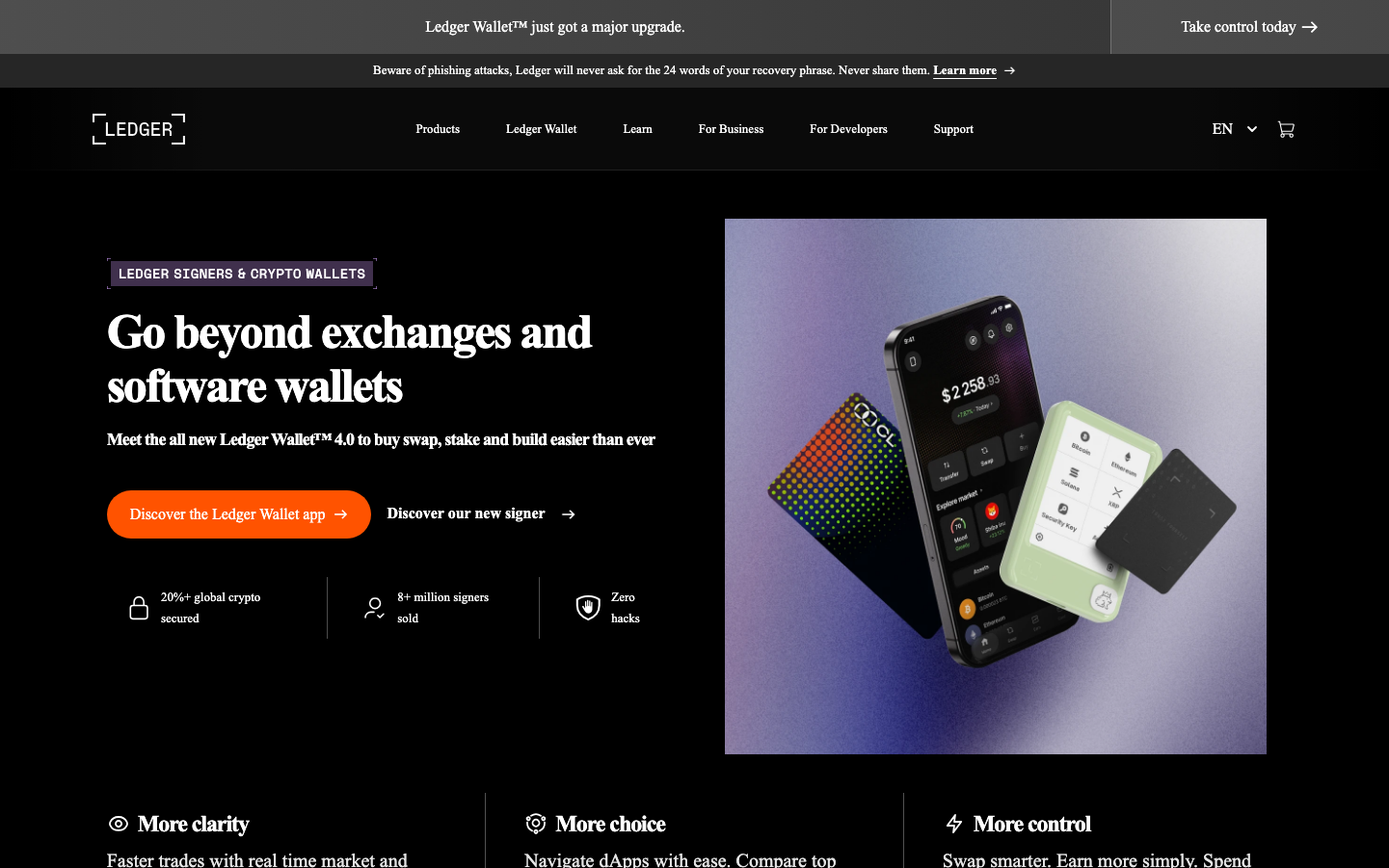This screenshot has width=1389, height=868.
Task: Click the More choice badge icon
Action: [x=535, y=824]
